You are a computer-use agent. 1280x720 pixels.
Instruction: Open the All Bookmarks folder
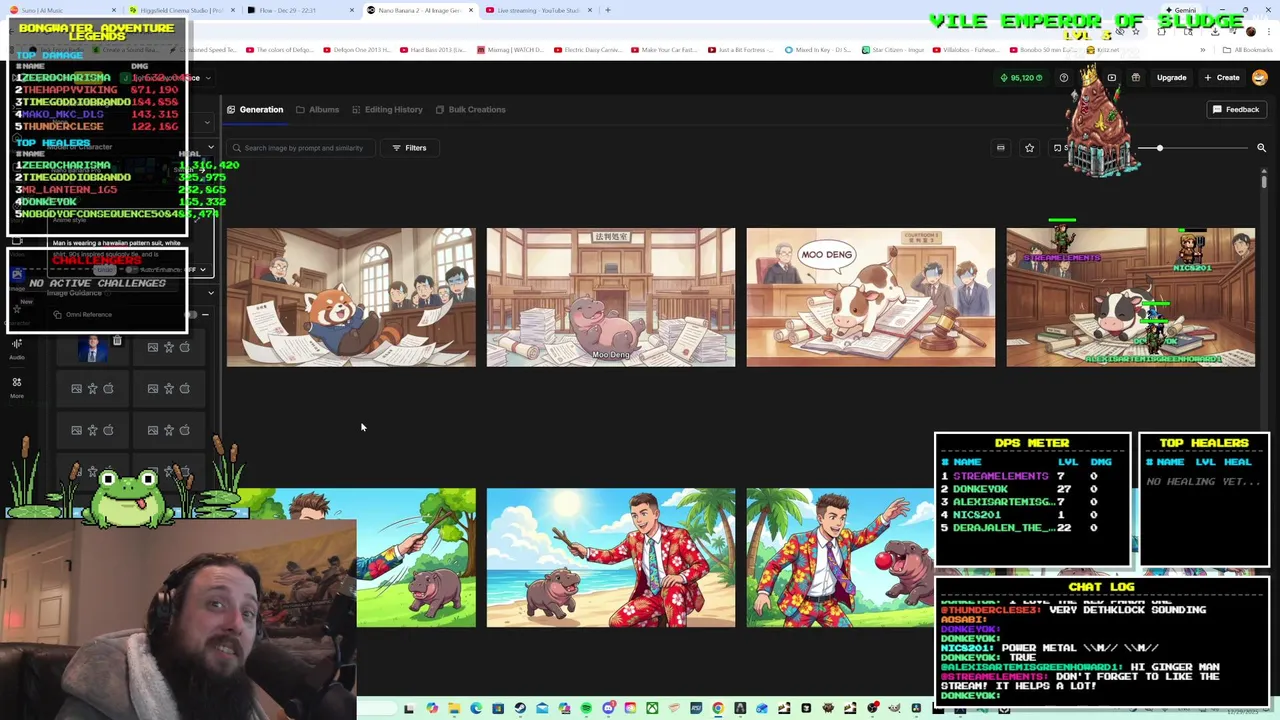pyautogui.click(x=1249, y=50)
